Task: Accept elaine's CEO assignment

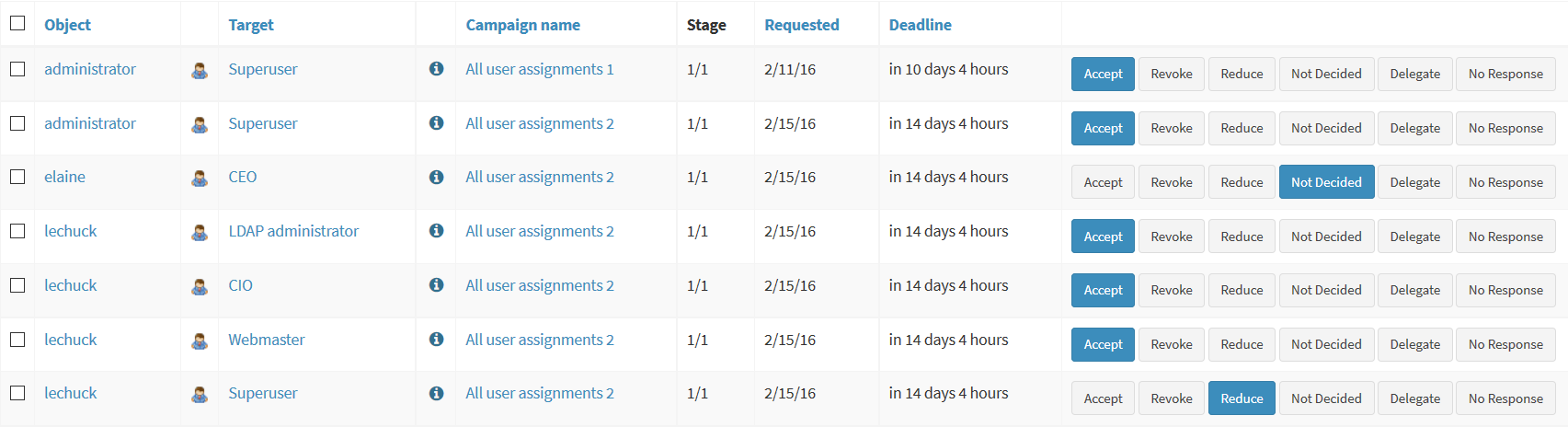Action: click(1103, 182)
